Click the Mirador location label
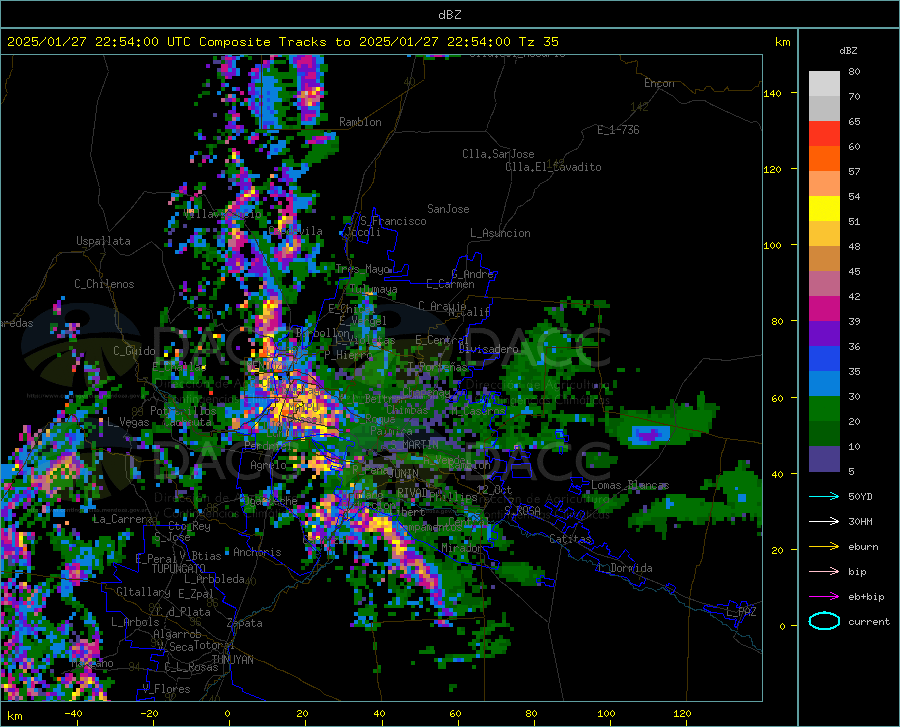 (x=461, y=548)
